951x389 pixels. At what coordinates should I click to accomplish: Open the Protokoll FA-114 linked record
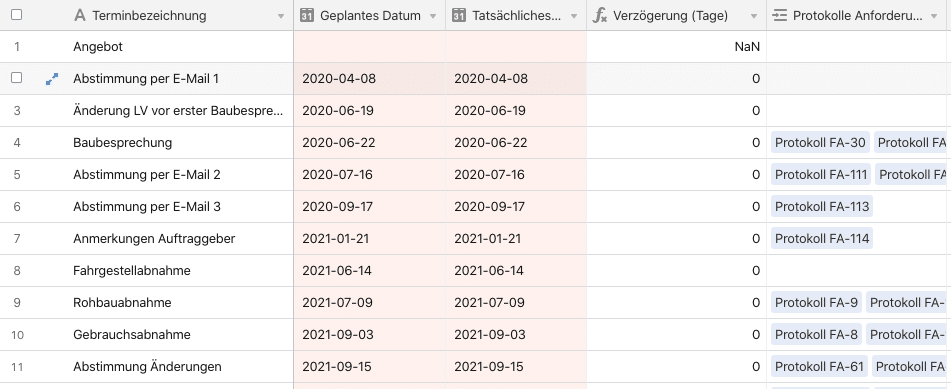click(x=822, y=239)
